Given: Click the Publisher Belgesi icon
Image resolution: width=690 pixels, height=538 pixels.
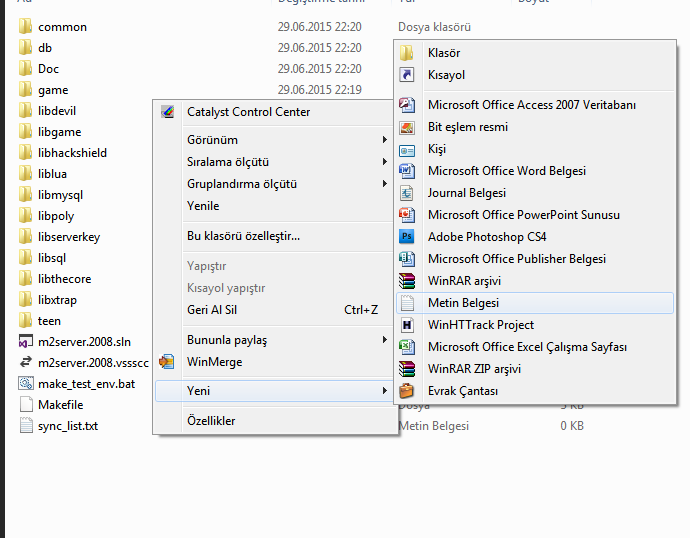Looking at the screenshot, I should pyautogui.click(x=407, y=259).
